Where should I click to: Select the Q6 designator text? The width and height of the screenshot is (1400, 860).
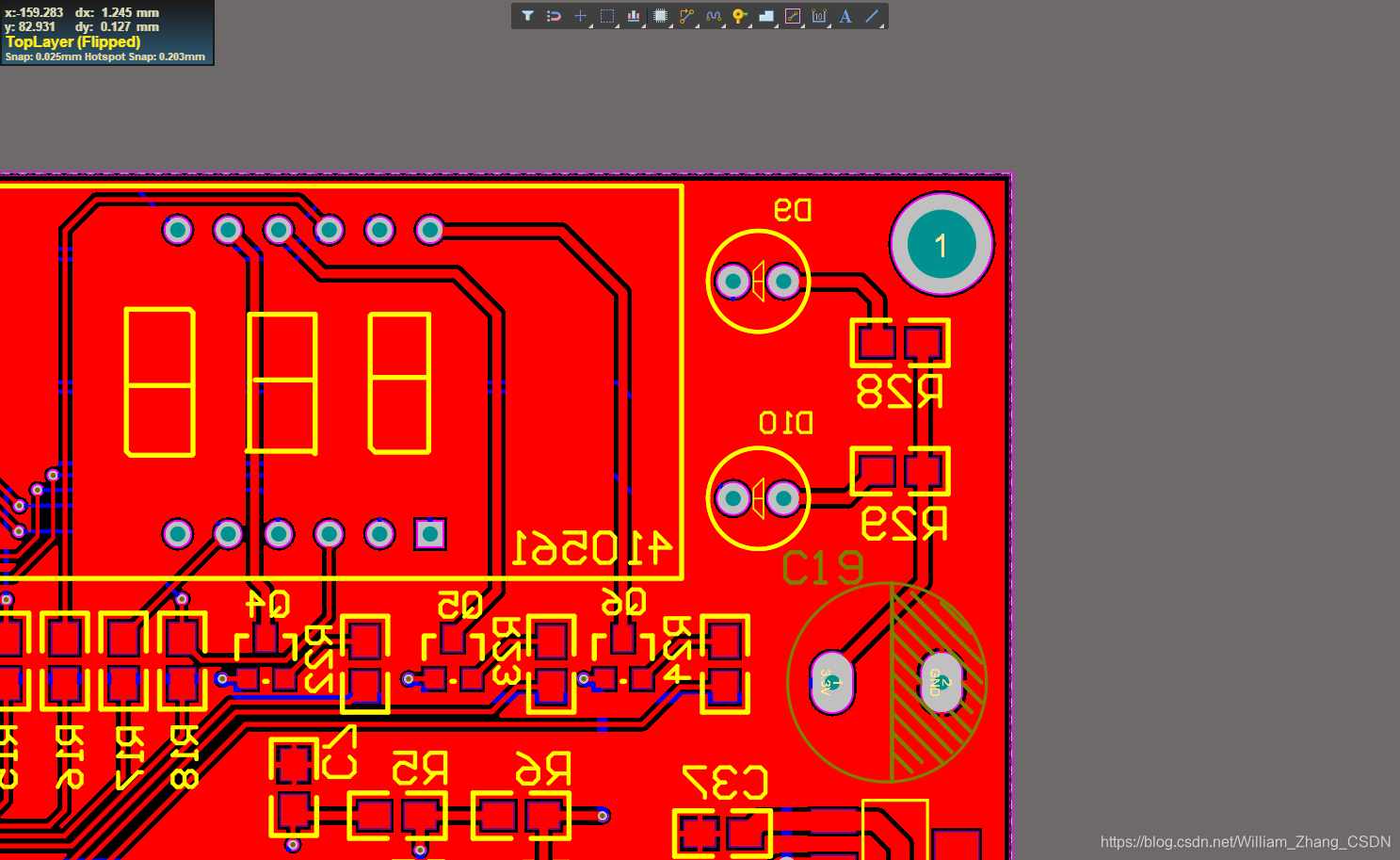pyautogui.click(x=624, y=602)
